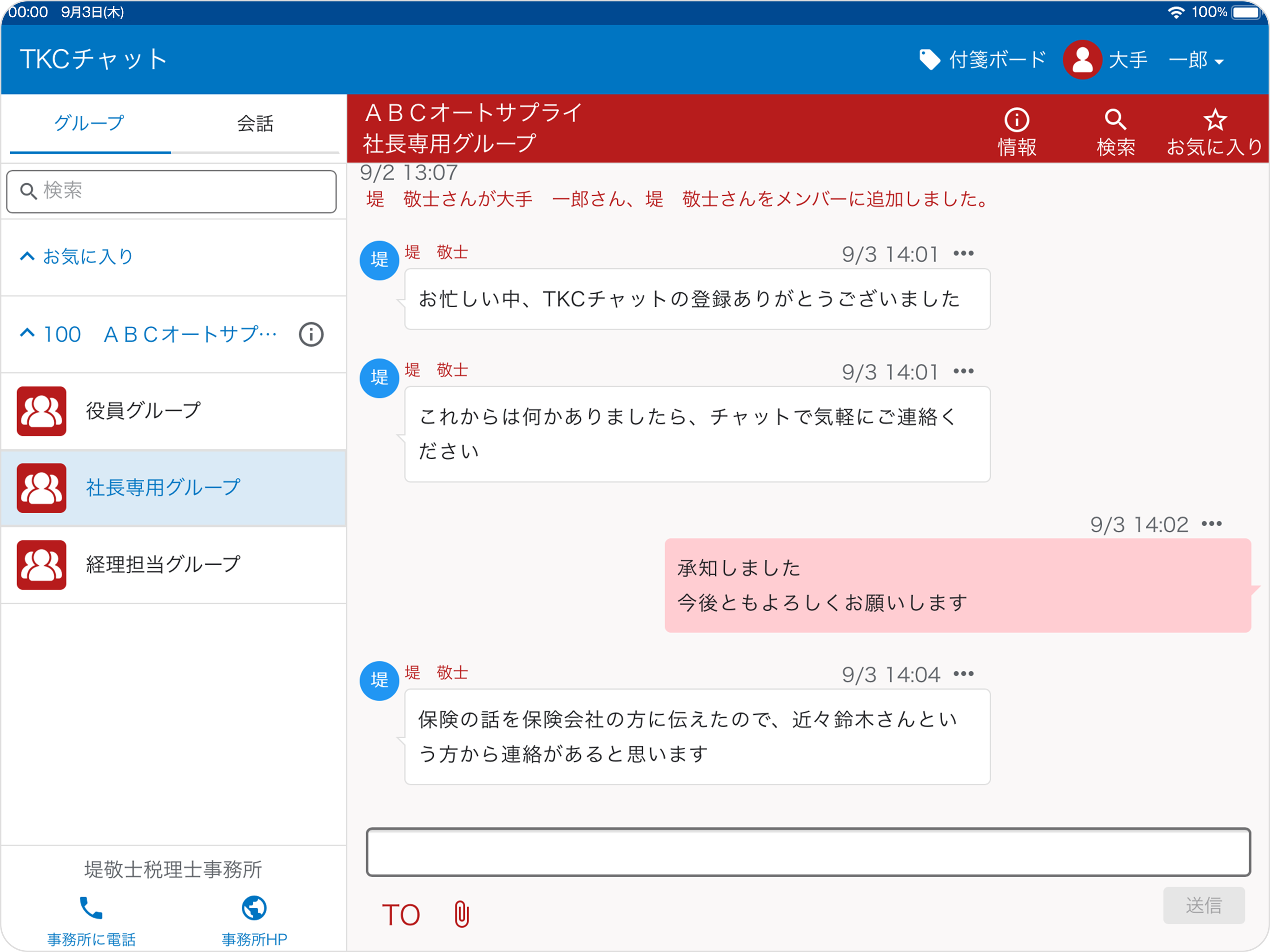Click the TO recipient button
1270x952 pixels.
[x=401, y=915]
